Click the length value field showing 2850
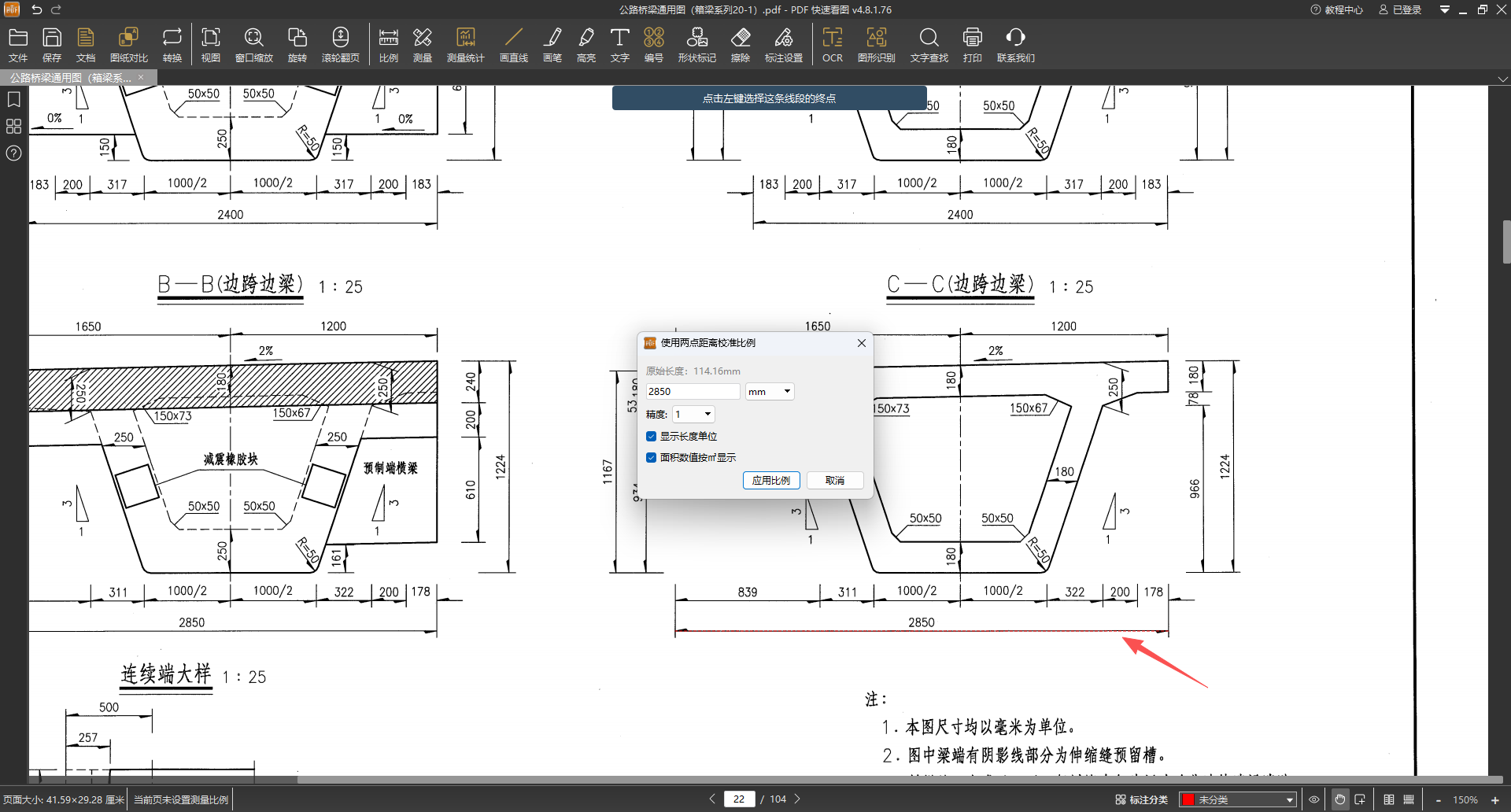 point(692,391)
